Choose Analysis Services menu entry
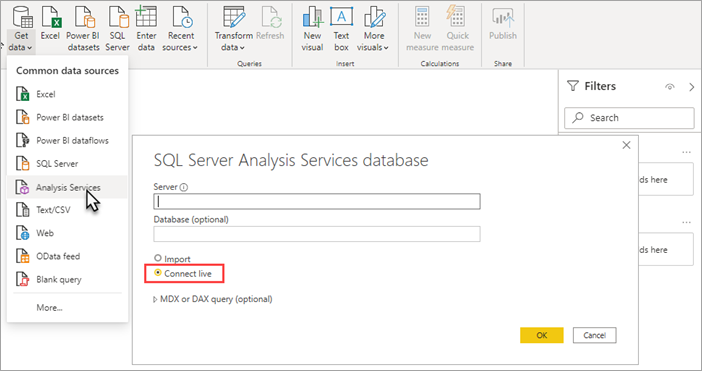Screen dimensions: 702x371 (67, 188)
